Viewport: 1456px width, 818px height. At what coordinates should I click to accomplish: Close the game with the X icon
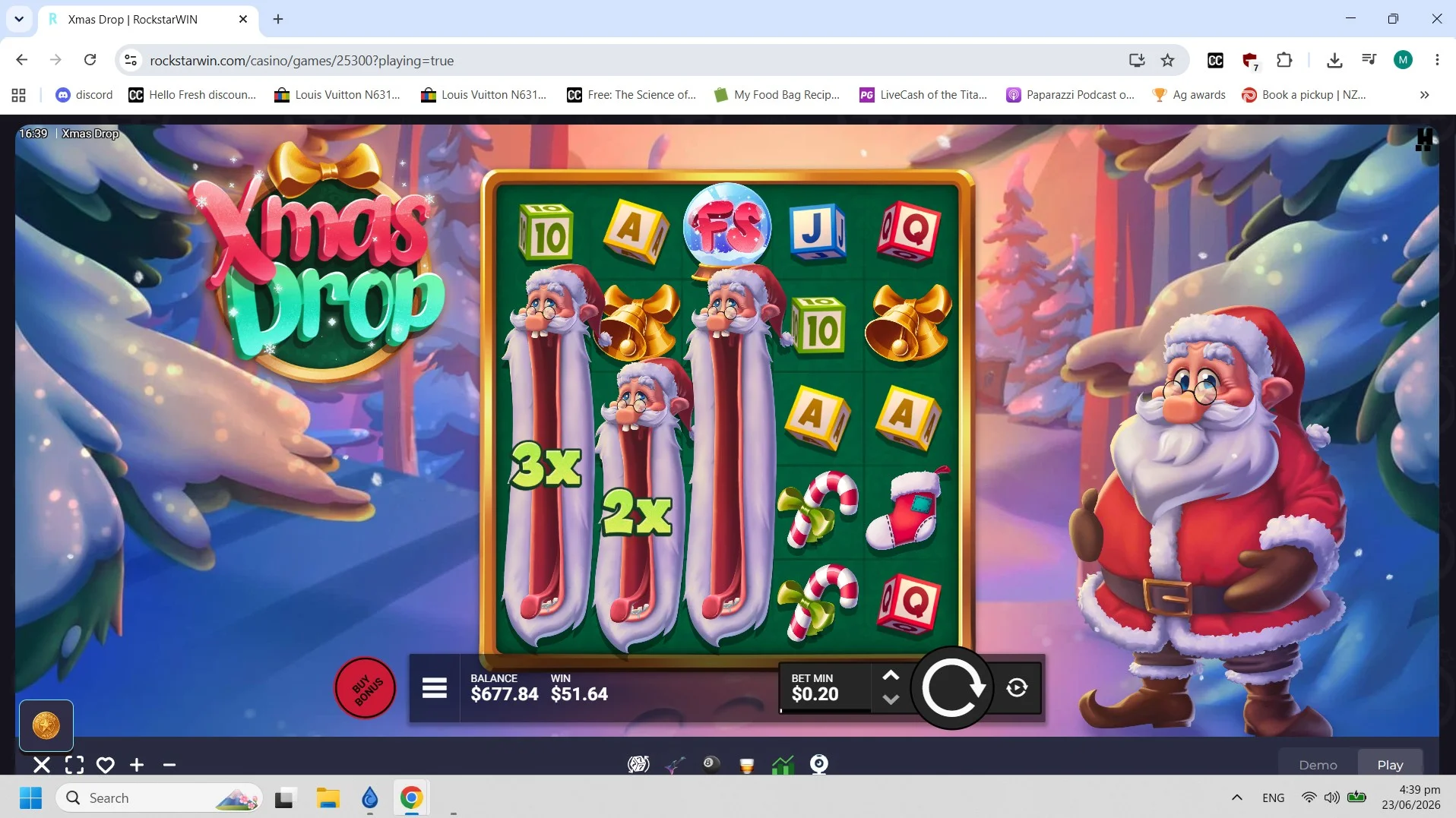(x=42, y=765)
